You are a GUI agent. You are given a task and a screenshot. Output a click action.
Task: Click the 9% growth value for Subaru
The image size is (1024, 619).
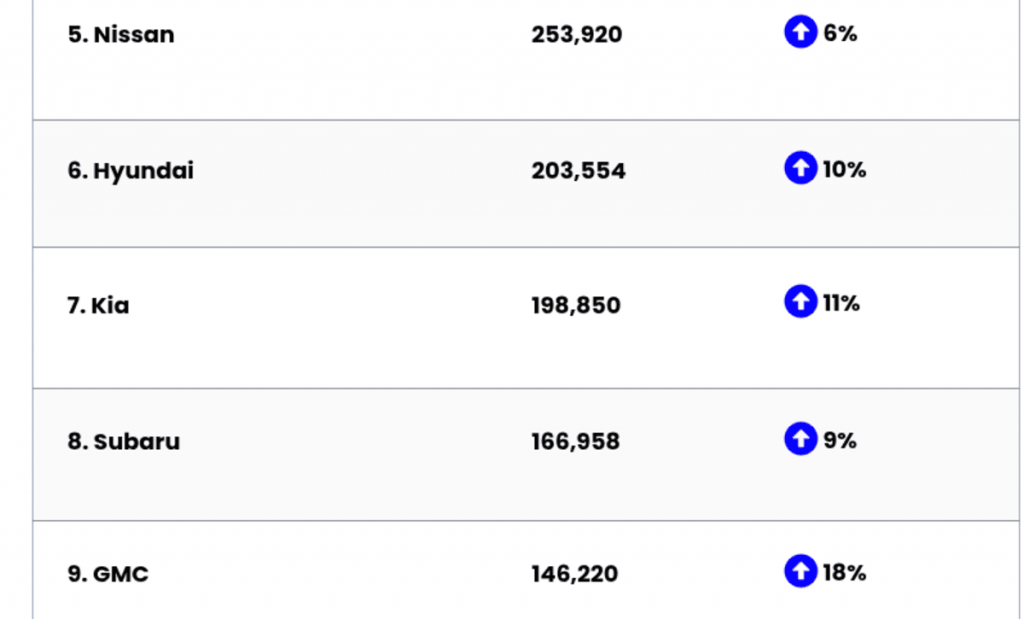coord(840,440)
